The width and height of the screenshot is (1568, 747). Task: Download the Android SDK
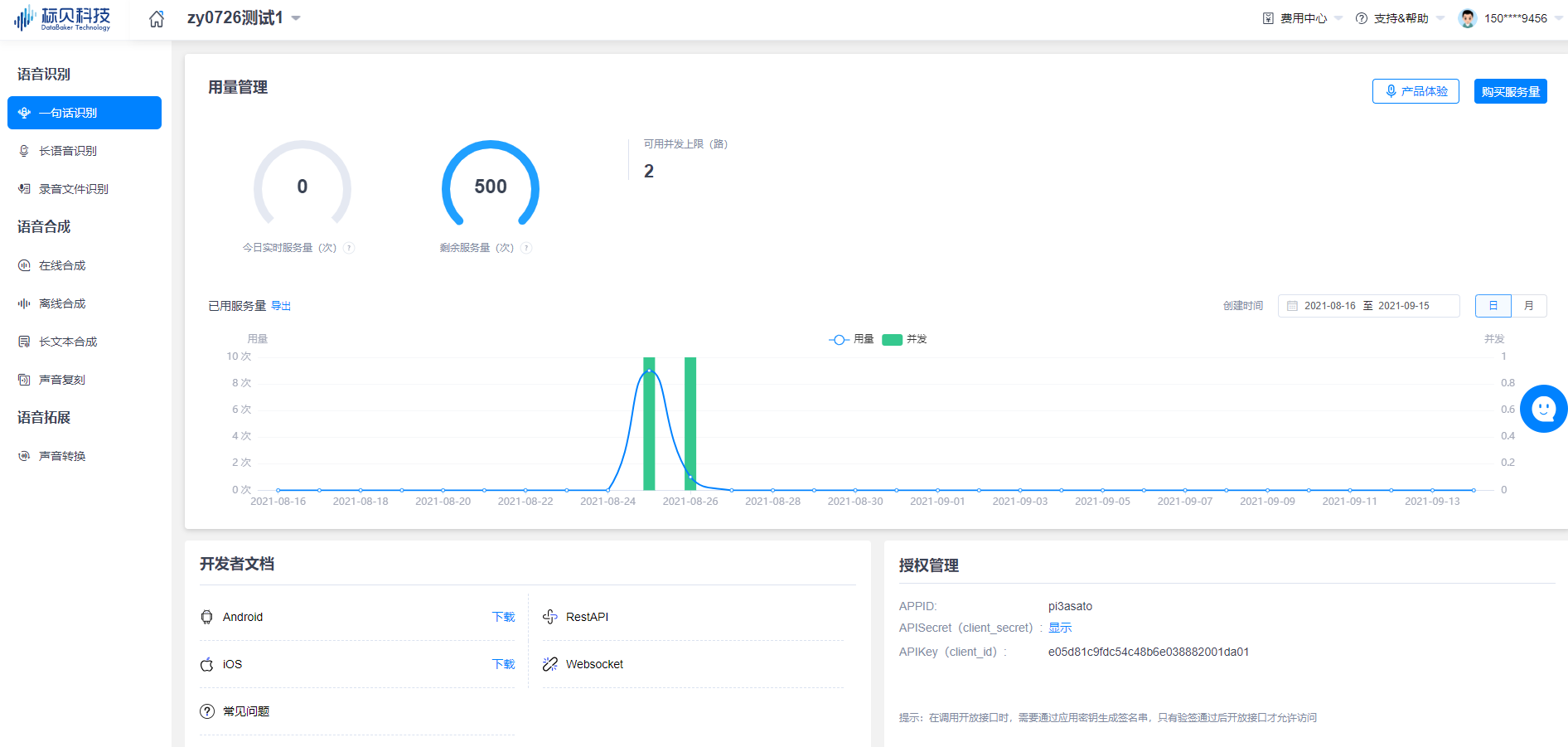[x=503, y=617]
